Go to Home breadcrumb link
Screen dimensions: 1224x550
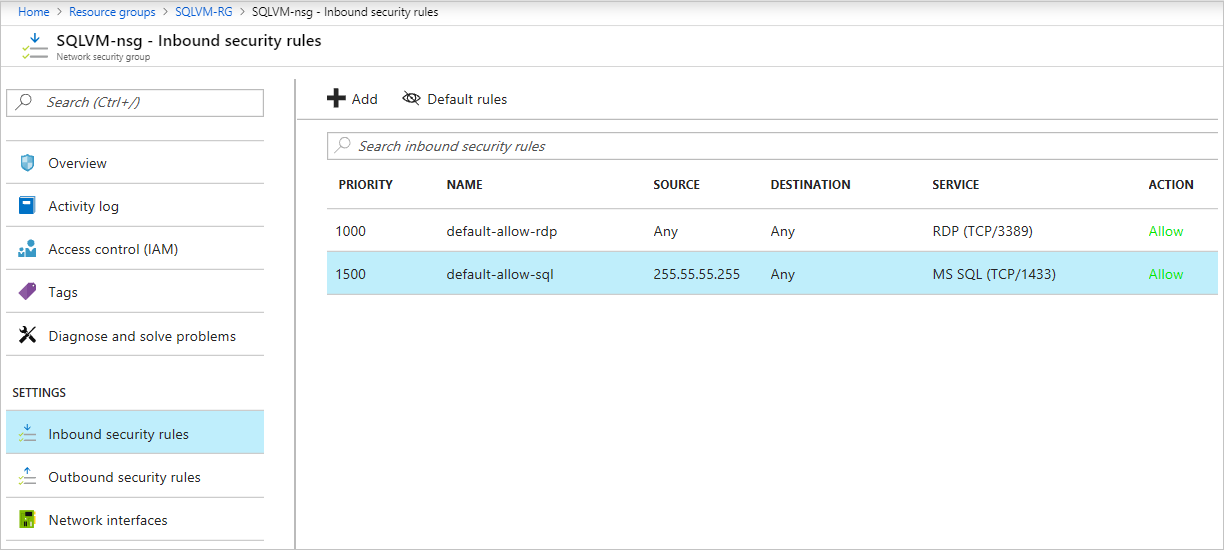pos(33,12)
